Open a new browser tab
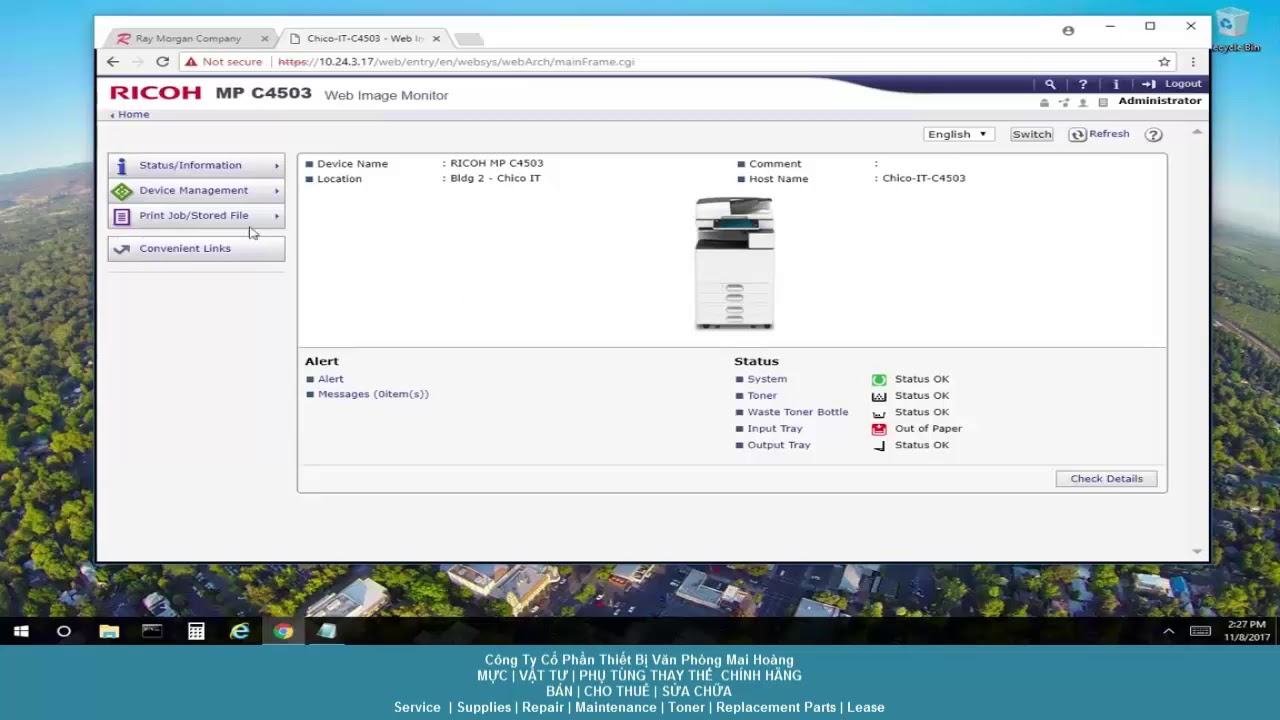The width and height of the screenshot is (1280, 720). 469,39
